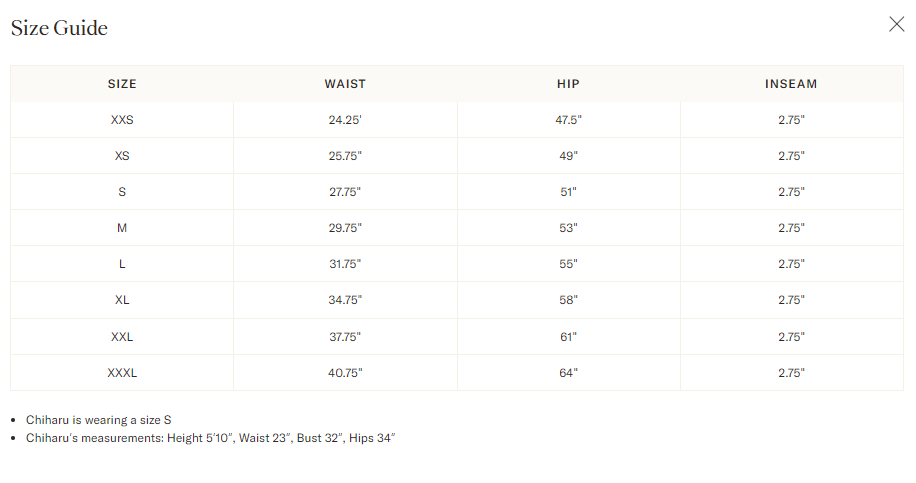
Task: Select the S size row label
Action: click(x=122, y=192)
